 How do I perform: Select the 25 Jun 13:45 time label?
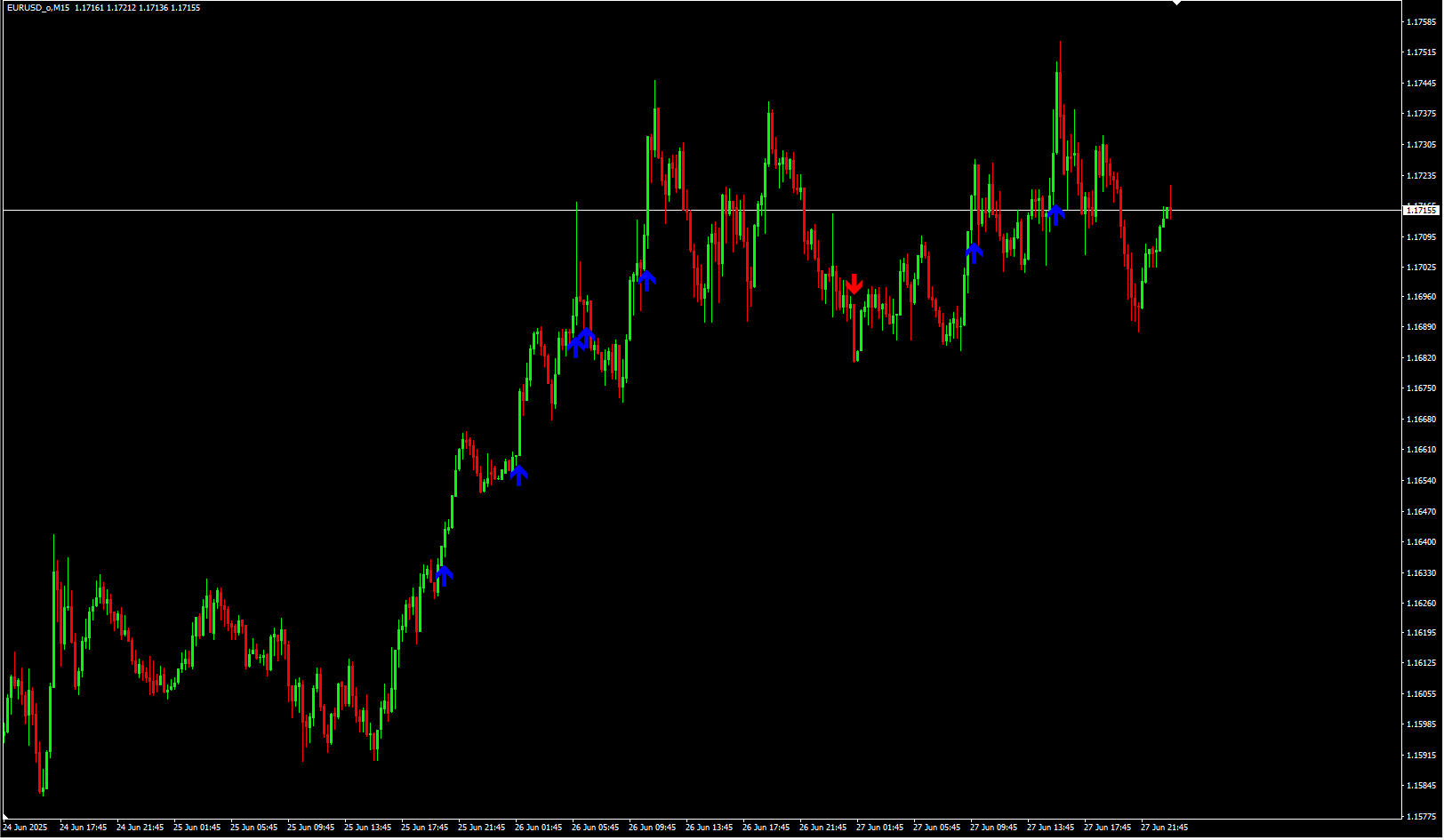367,828
